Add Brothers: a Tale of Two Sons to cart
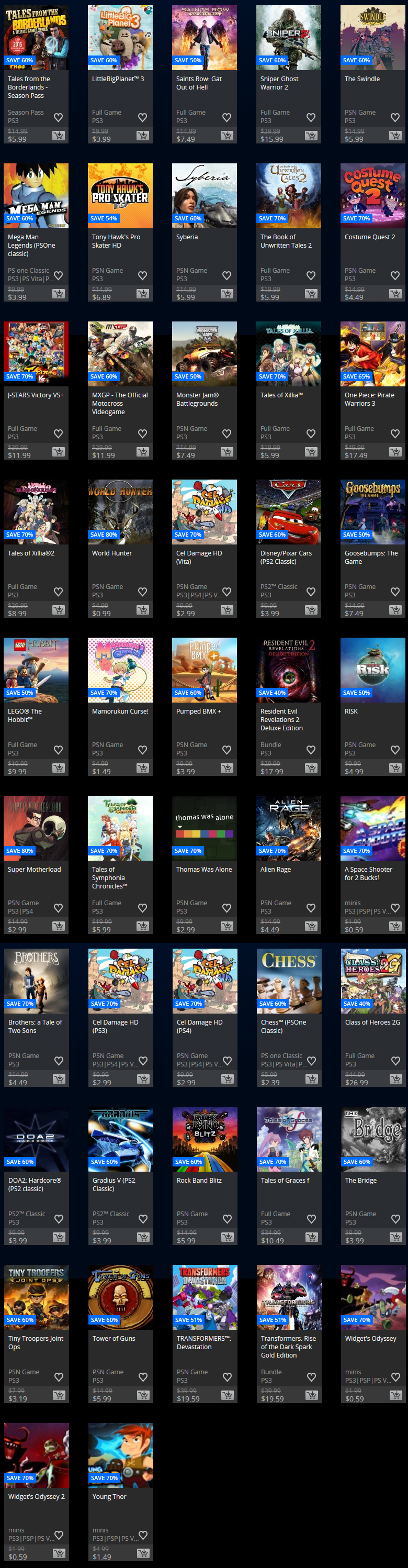Screen dimensions: 408x1568 pos(59,1079)
